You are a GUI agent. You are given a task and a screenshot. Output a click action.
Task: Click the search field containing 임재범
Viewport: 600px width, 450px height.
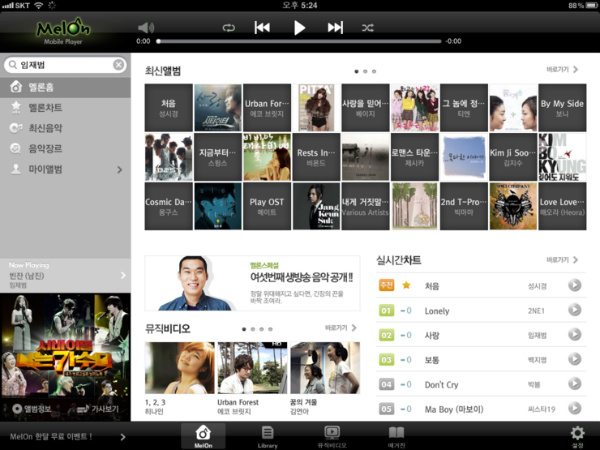(65, 65)
